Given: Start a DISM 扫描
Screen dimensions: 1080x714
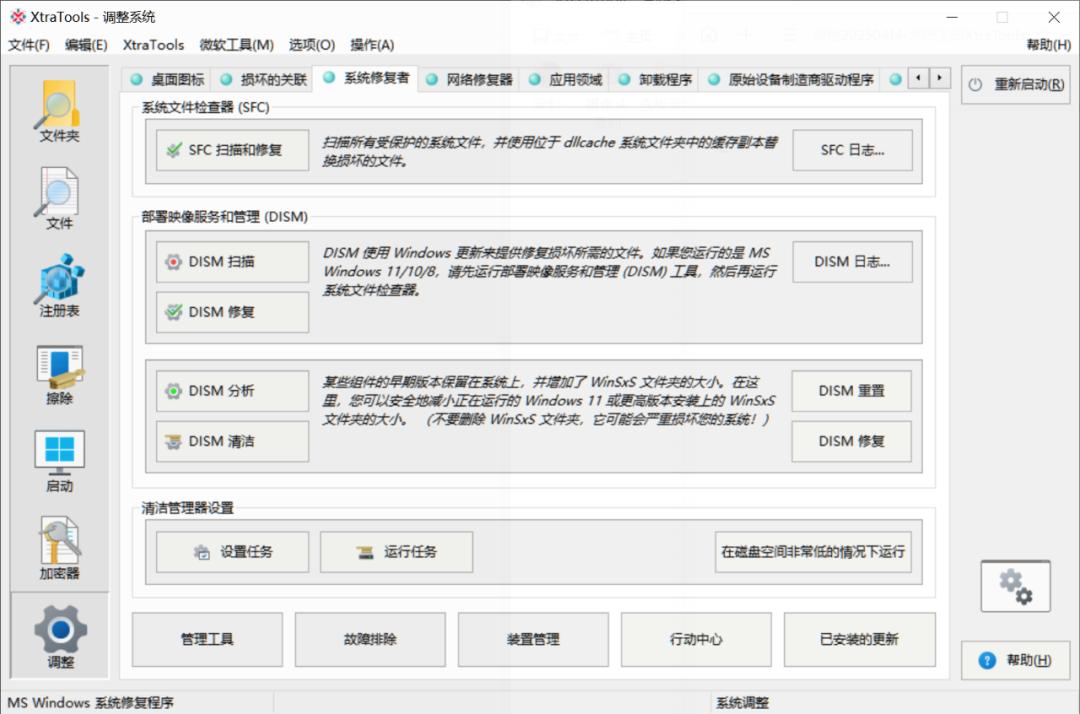Looking at the screenshot, I should [x=230, y=261].
